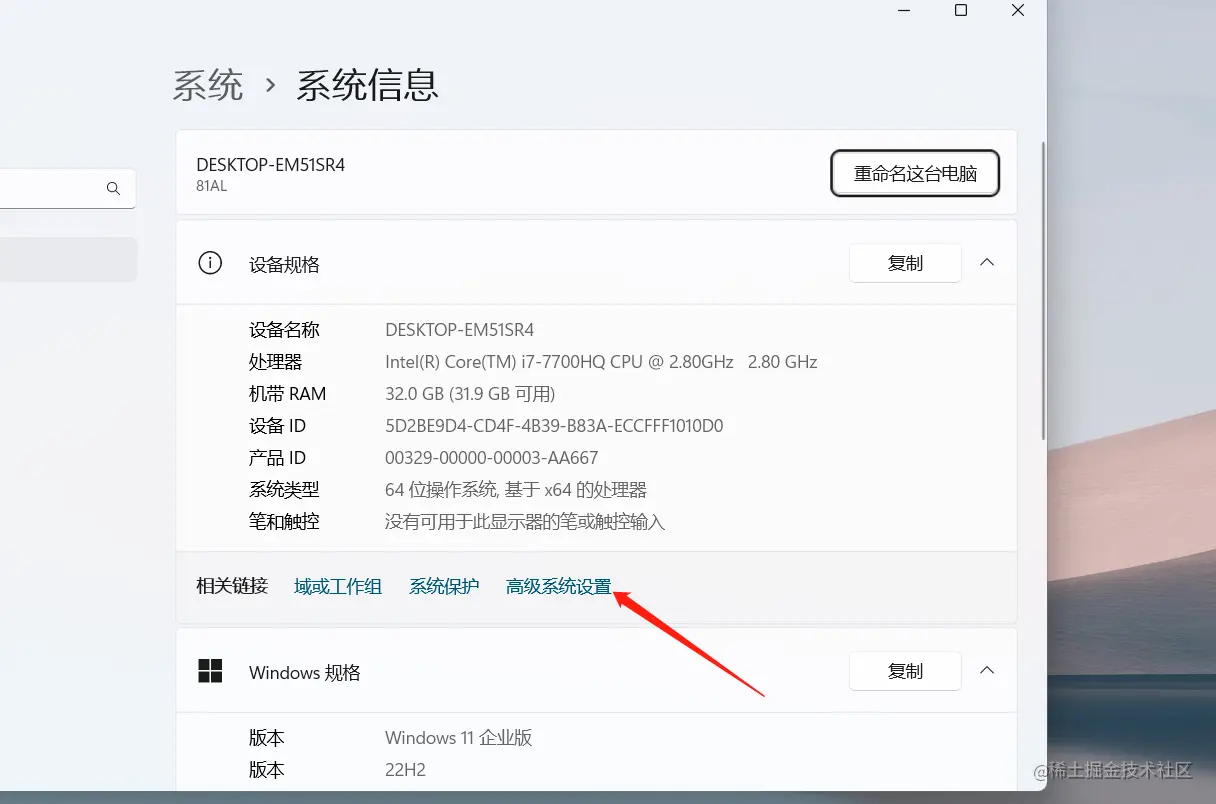
Task: Collapse the Windows 规格 section chevron
Action: point(987,671)
